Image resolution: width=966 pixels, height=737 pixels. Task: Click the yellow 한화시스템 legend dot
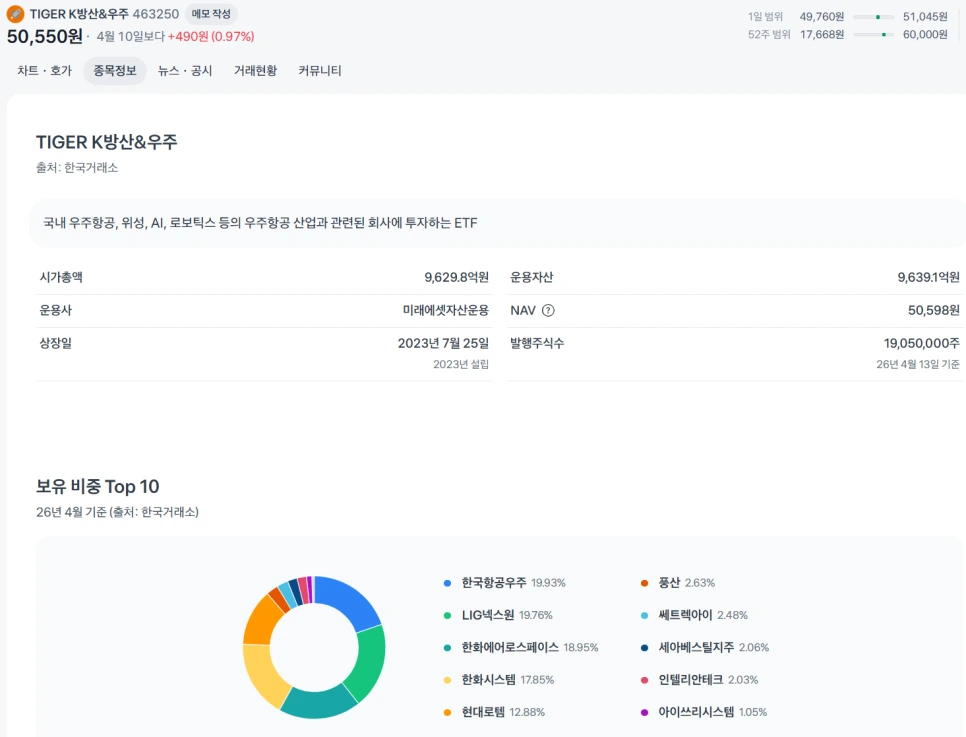[447, 680]
